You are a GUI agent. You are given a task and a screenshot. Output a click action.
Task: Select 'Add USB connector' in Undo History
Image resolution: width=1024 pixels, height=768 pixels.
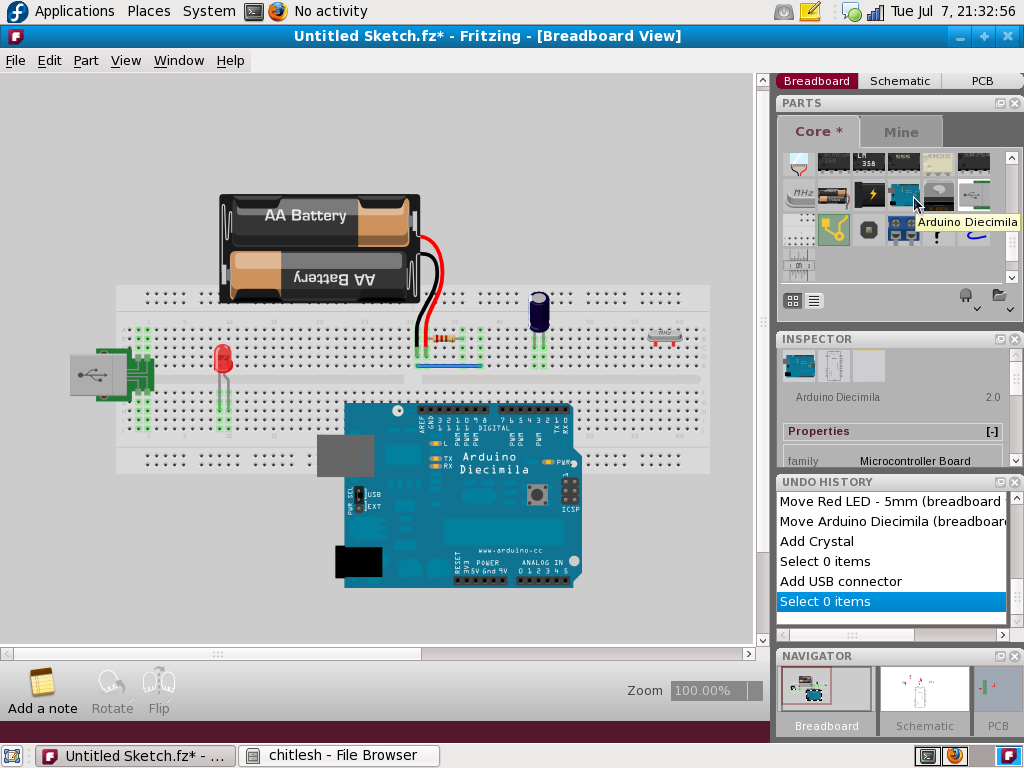tap(891, 581)
